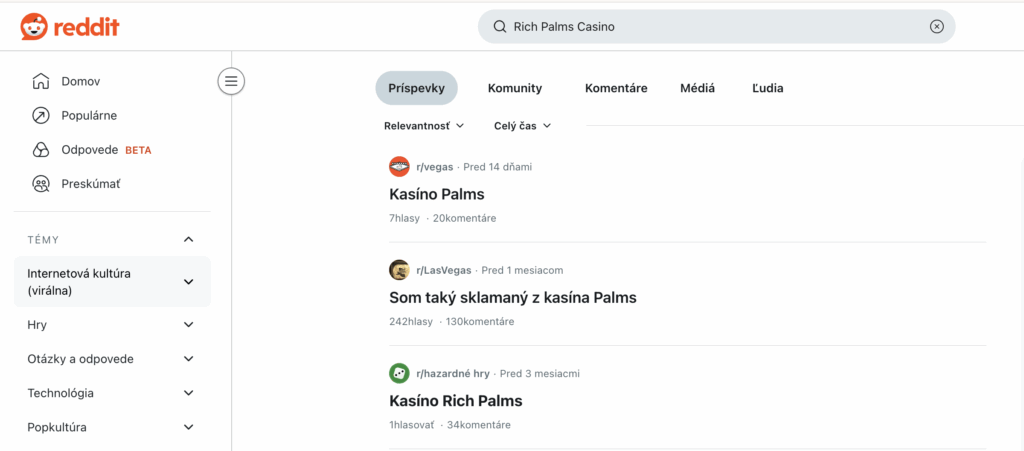Collapse the TÉMY section
Screen dimensions: 1024x451
188,240
